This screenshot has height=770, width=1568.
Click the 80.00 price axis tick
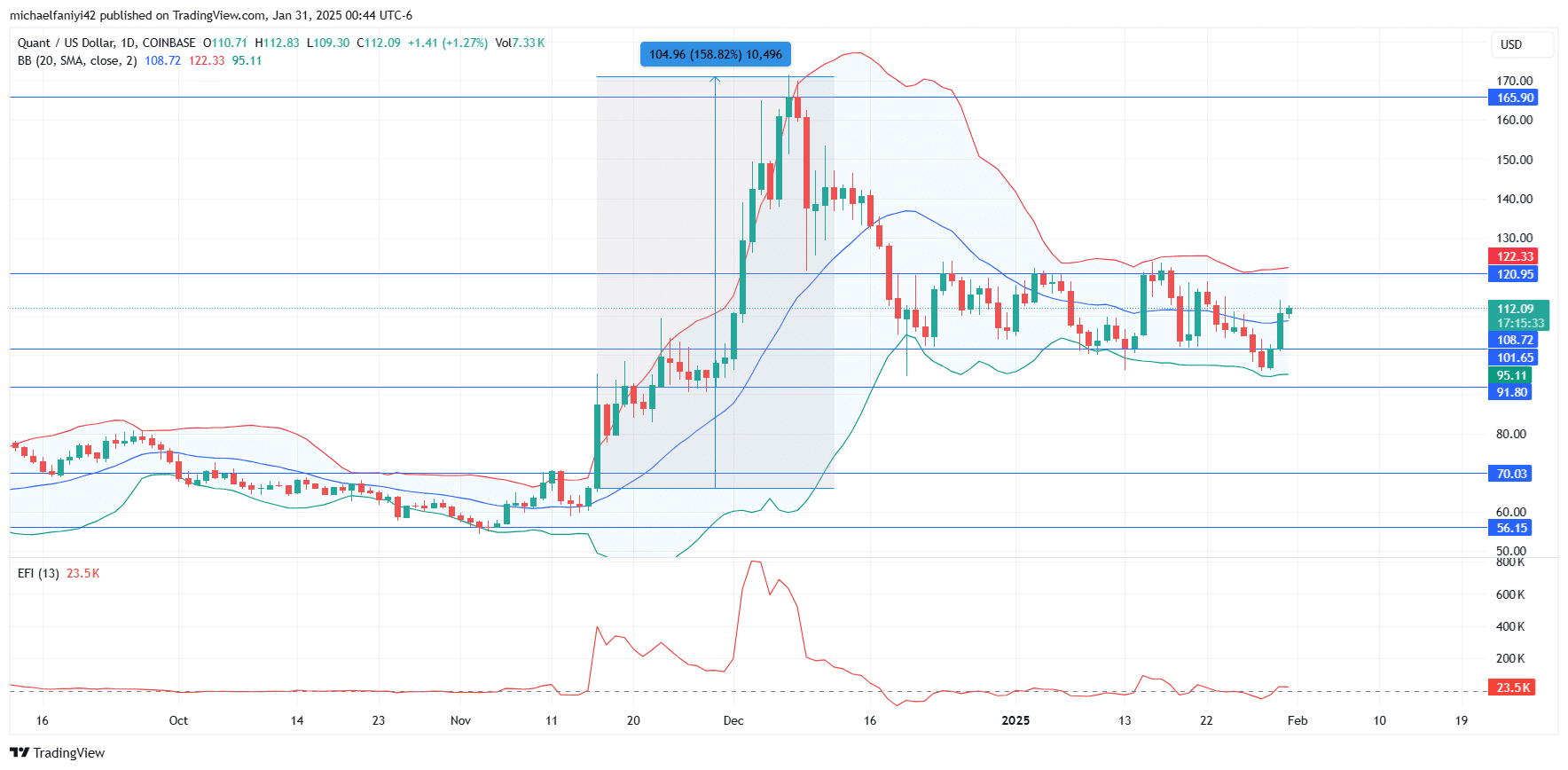[1511, 434]
